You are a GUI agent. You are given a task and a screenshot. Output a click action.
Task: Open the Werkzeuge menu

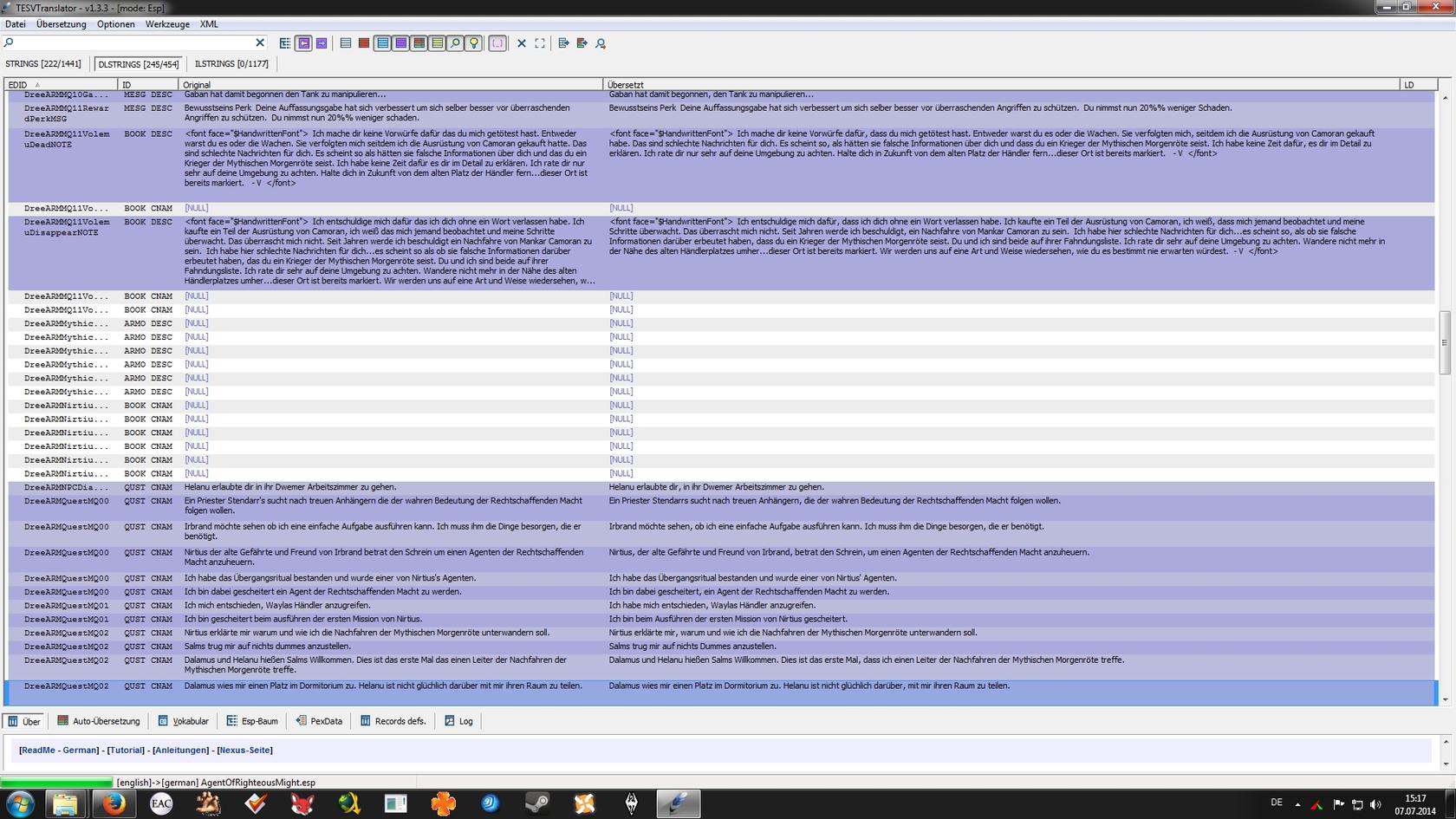(167, 24)
